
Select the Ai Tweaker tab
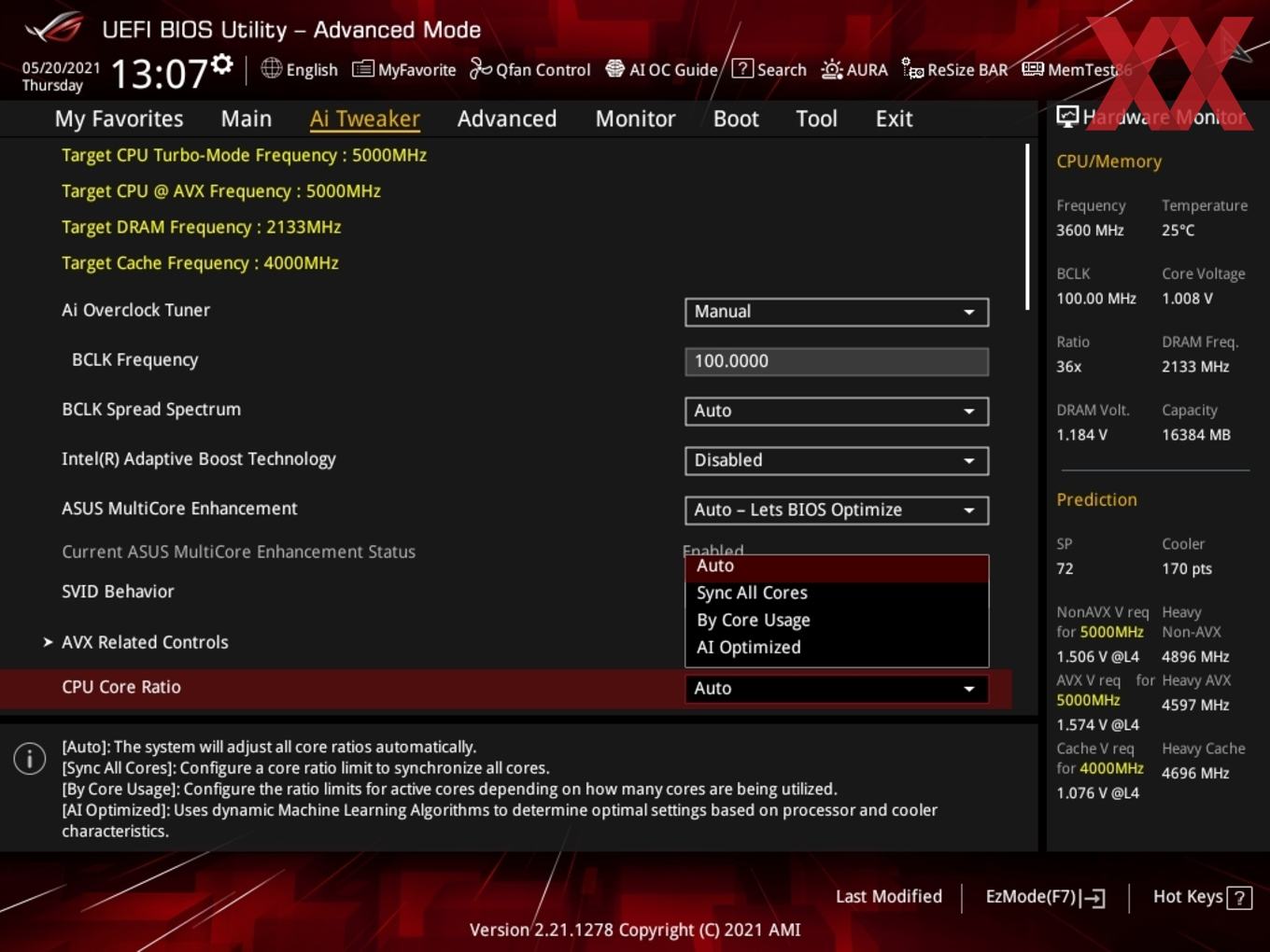(365, 119)
